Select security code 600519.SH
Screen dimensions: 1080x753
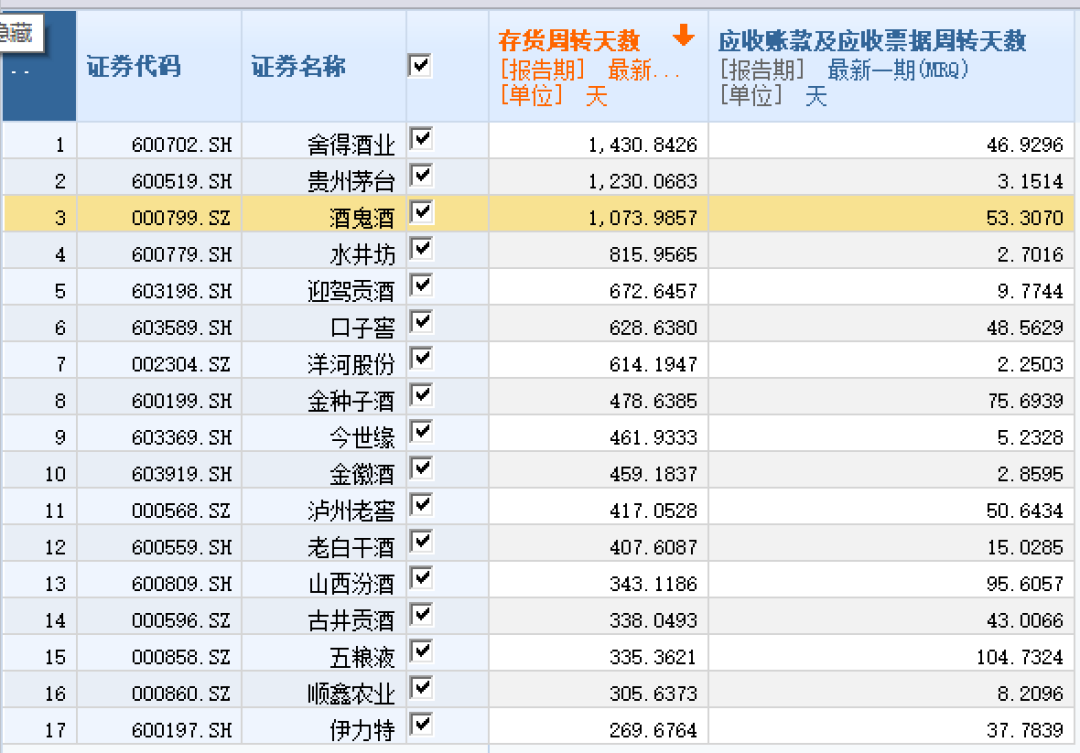click(x=182, y=181)
